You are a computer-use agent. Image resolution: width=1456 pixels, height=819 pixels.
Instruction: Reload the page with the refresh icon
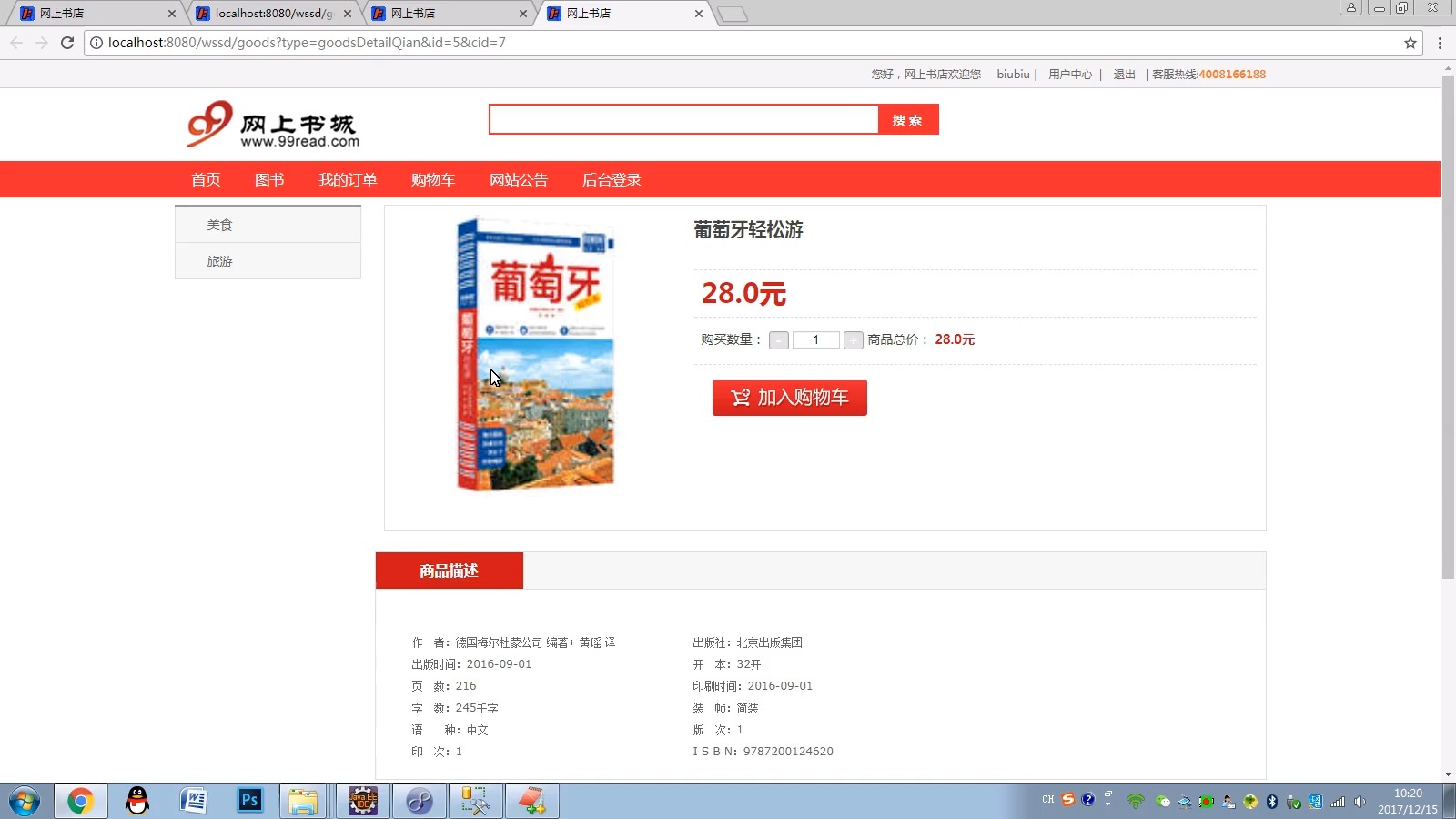click(66, 42)
